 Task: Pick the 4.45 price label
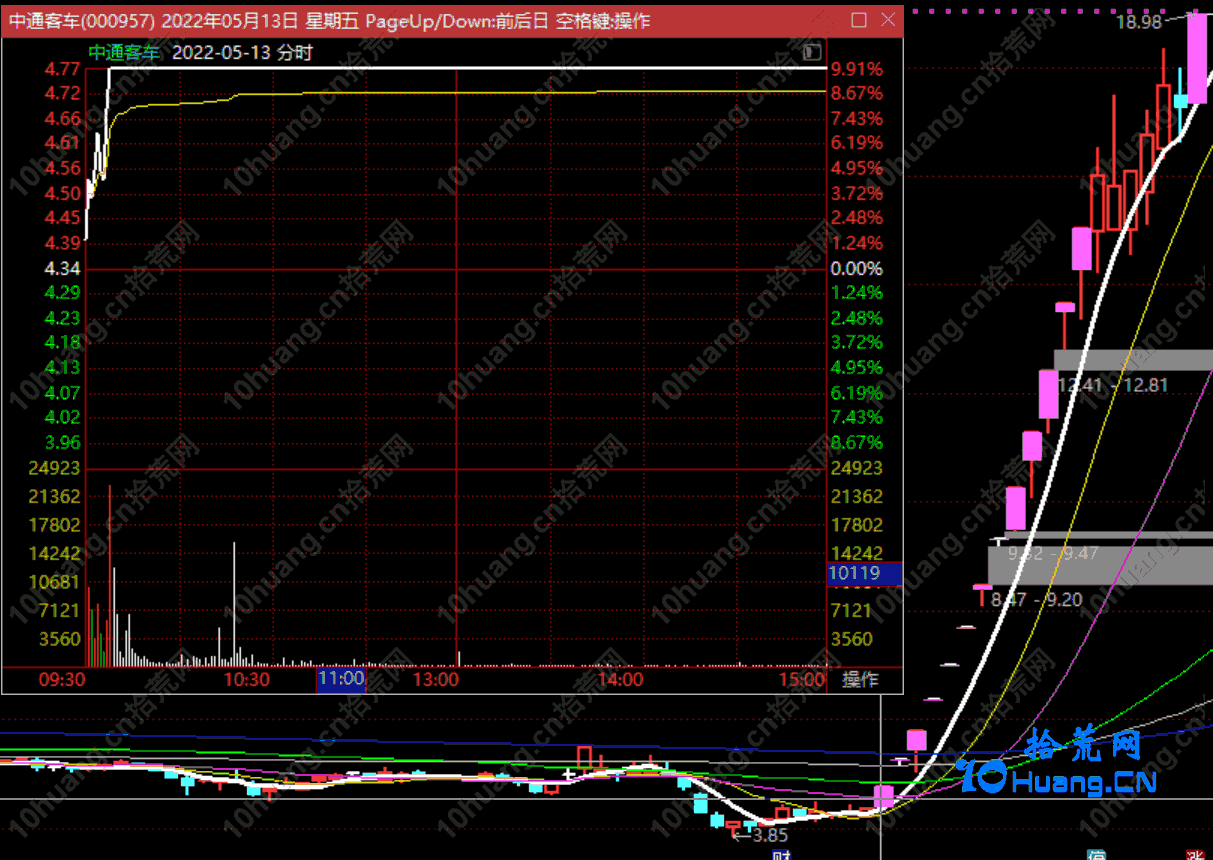pos(63,218)
